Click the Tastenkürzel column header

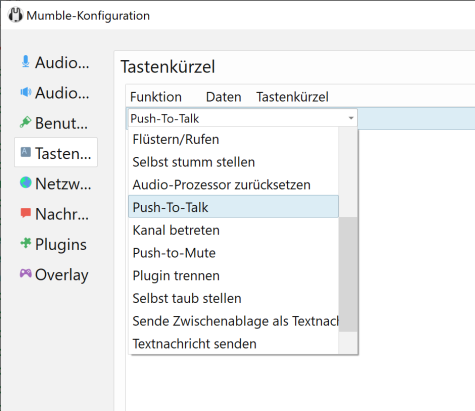[x=292, y=97]
